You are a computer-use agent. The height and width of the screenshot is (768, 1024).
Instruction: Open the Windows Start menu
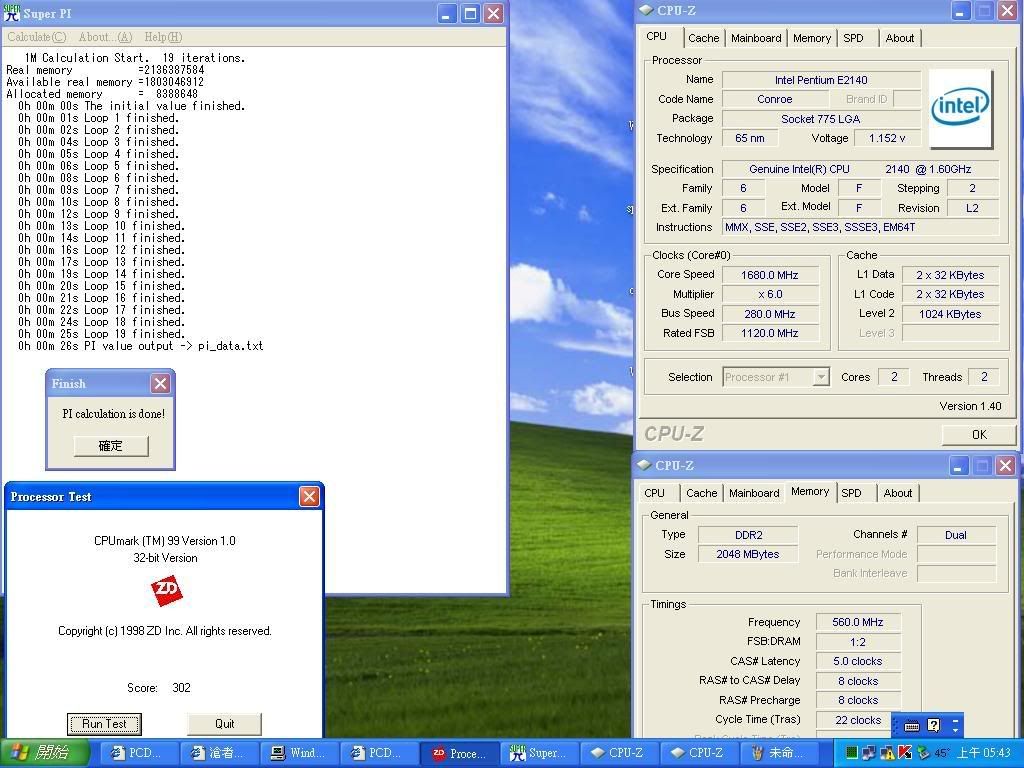tap(46, 753)
